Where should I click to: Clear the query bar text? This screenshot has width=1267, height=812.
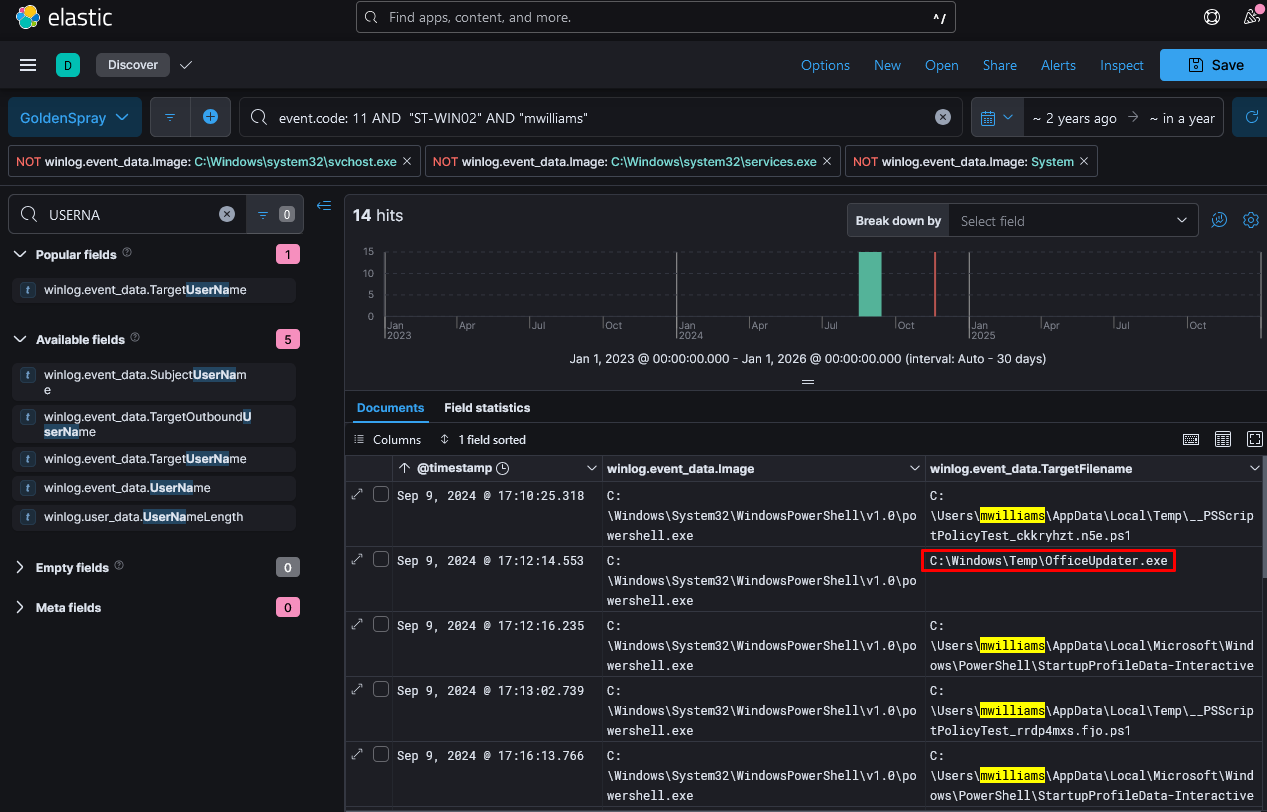pyautogui.click(x=943, y=117)
